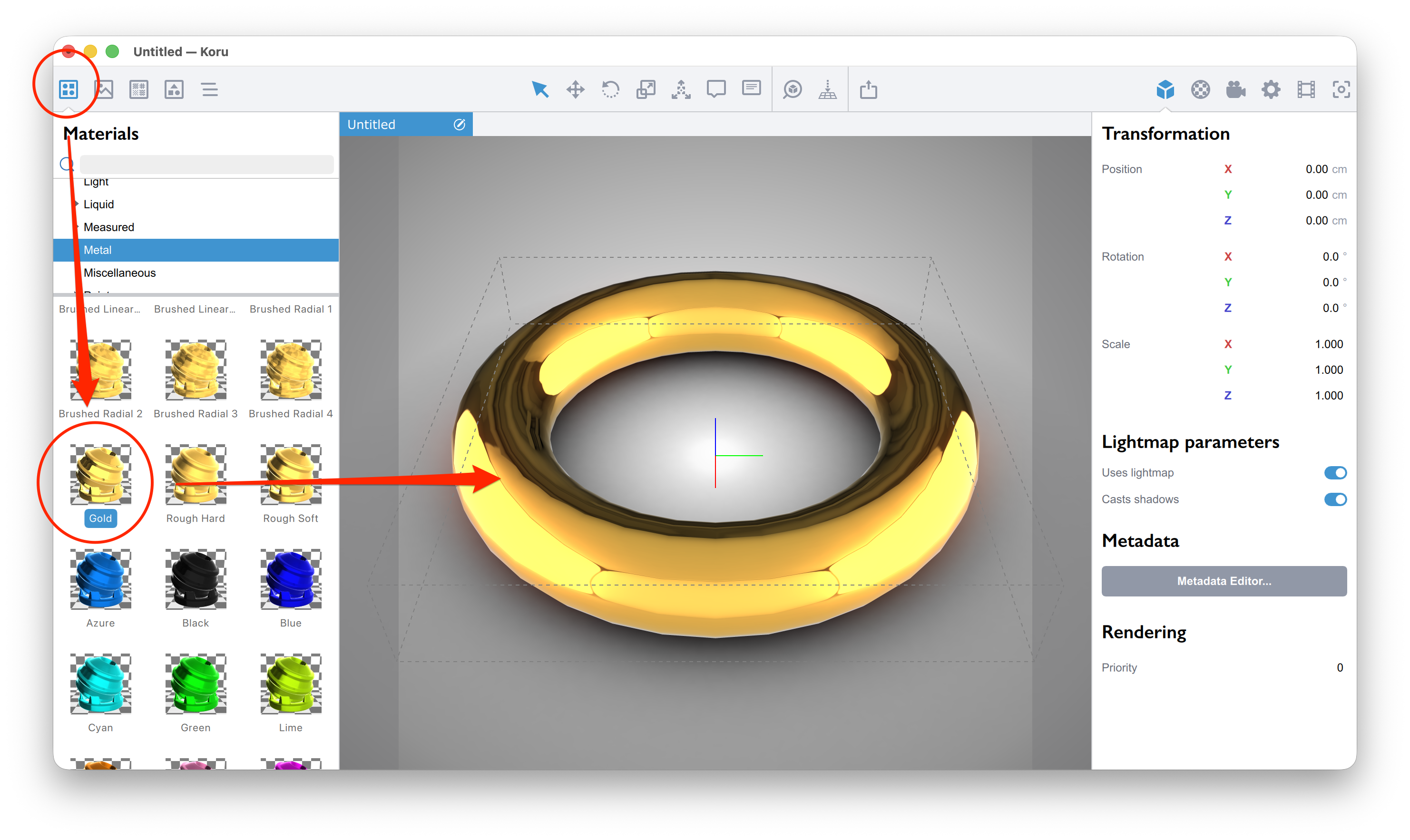Image resolution: width=1410 pixels, height=840 pixels.
Task: Choose the Green metal material
Action: 196,684
